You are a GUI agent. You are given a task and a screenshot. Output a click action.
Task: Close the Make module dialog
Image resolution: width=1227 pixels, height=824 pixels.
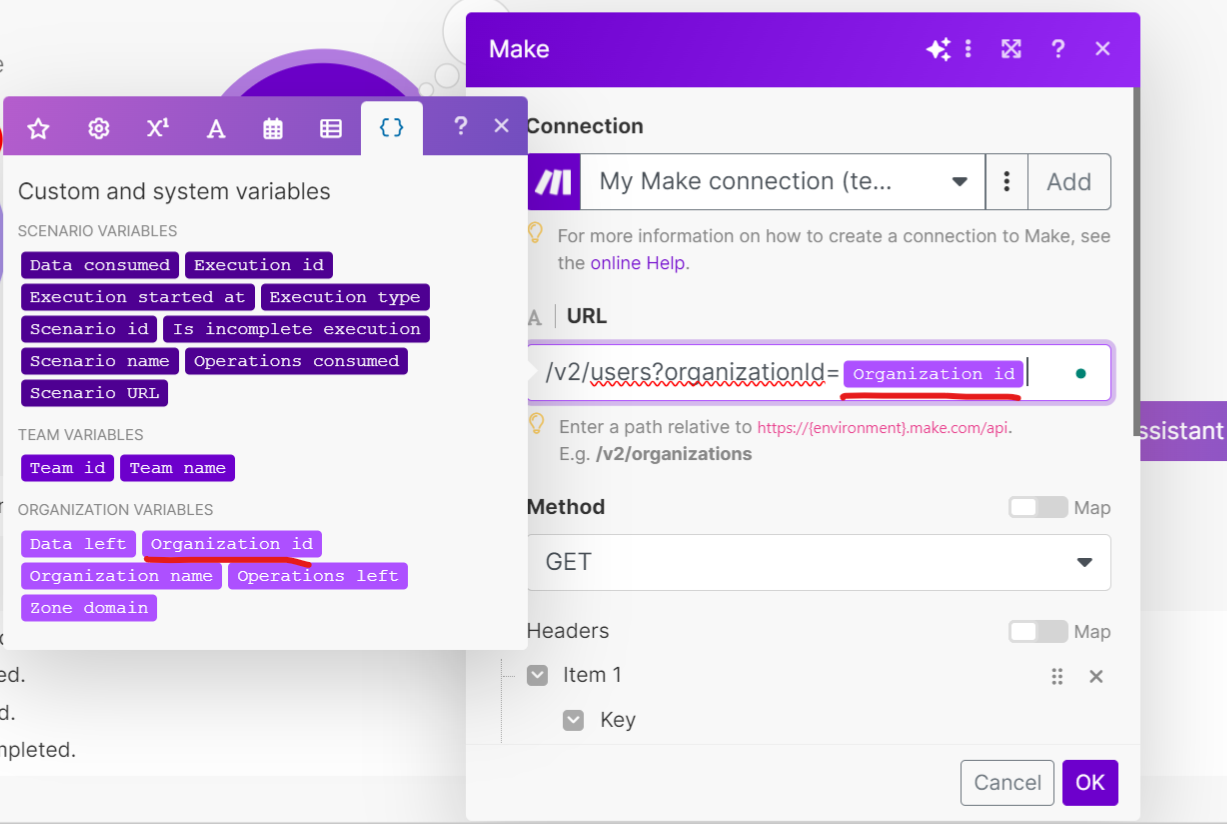1103,49
